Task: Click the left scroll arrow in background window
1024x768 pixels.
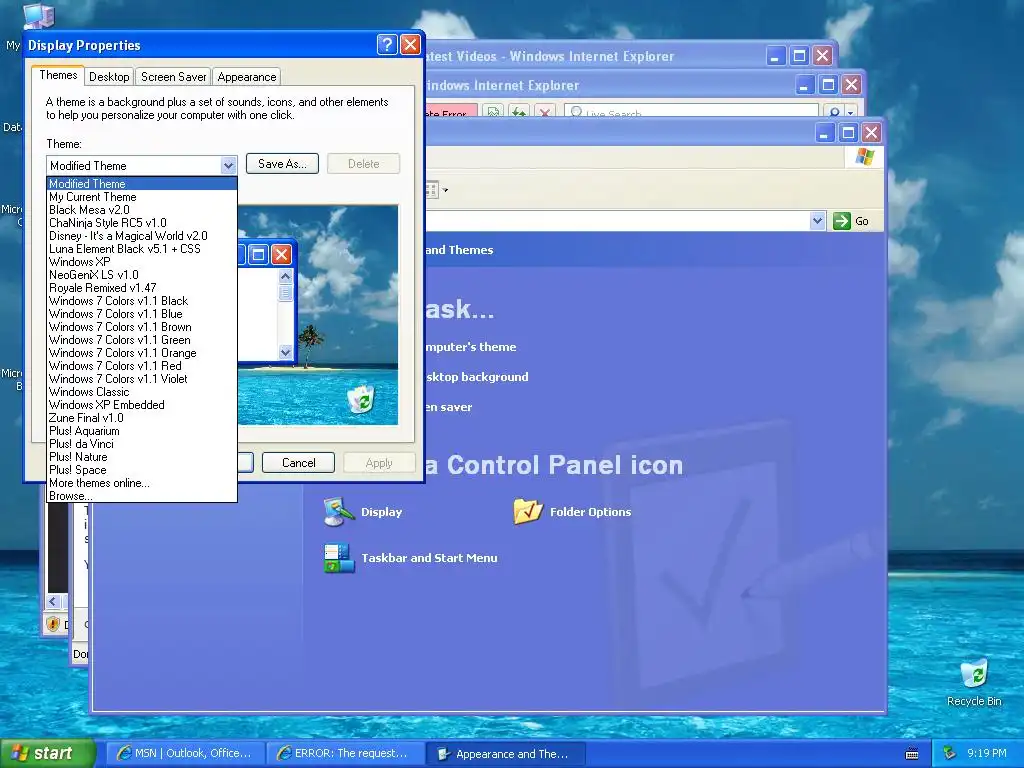Action: point(54,601)
